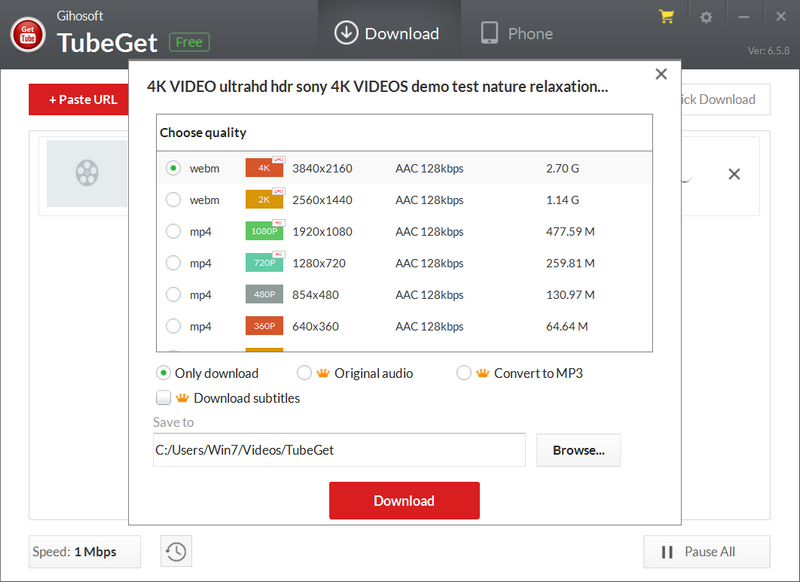Click the 720P quality badge
The image size is (800, 582).
tap(264, 263)
